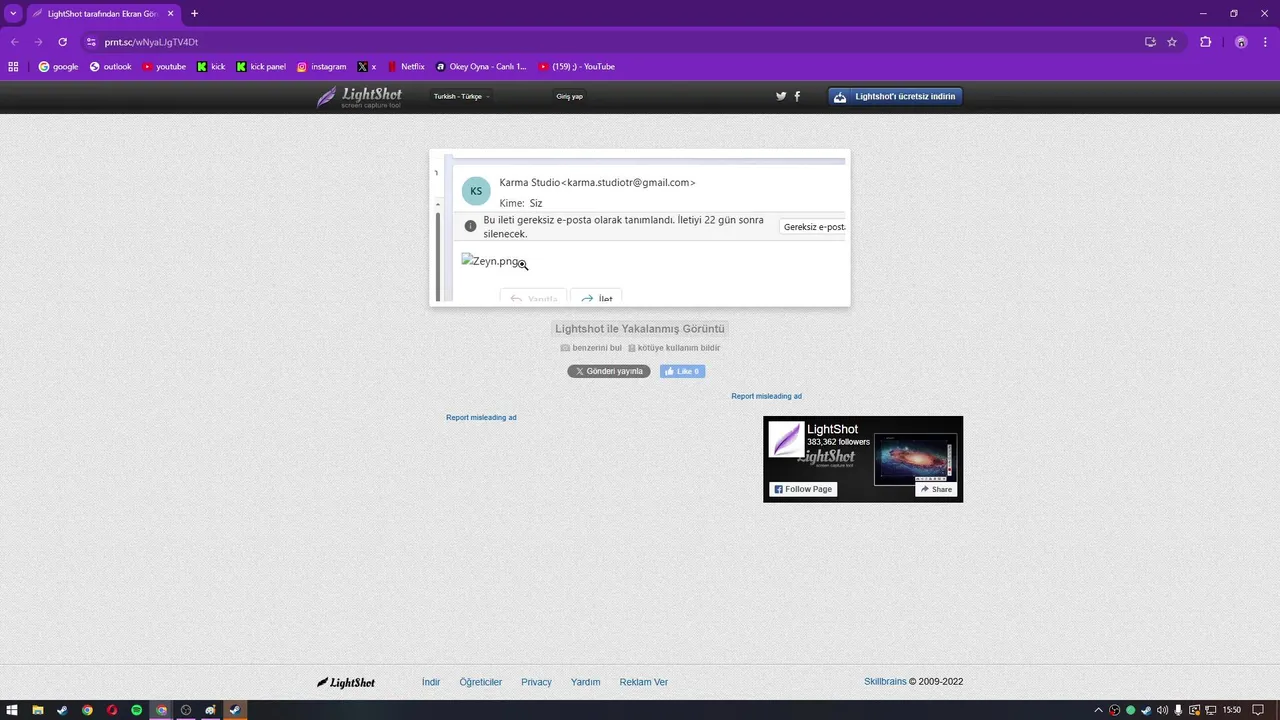Click the Skillbrains footer link
The width and height of the screenshot is (1280, 720).
tap(885, 682)
